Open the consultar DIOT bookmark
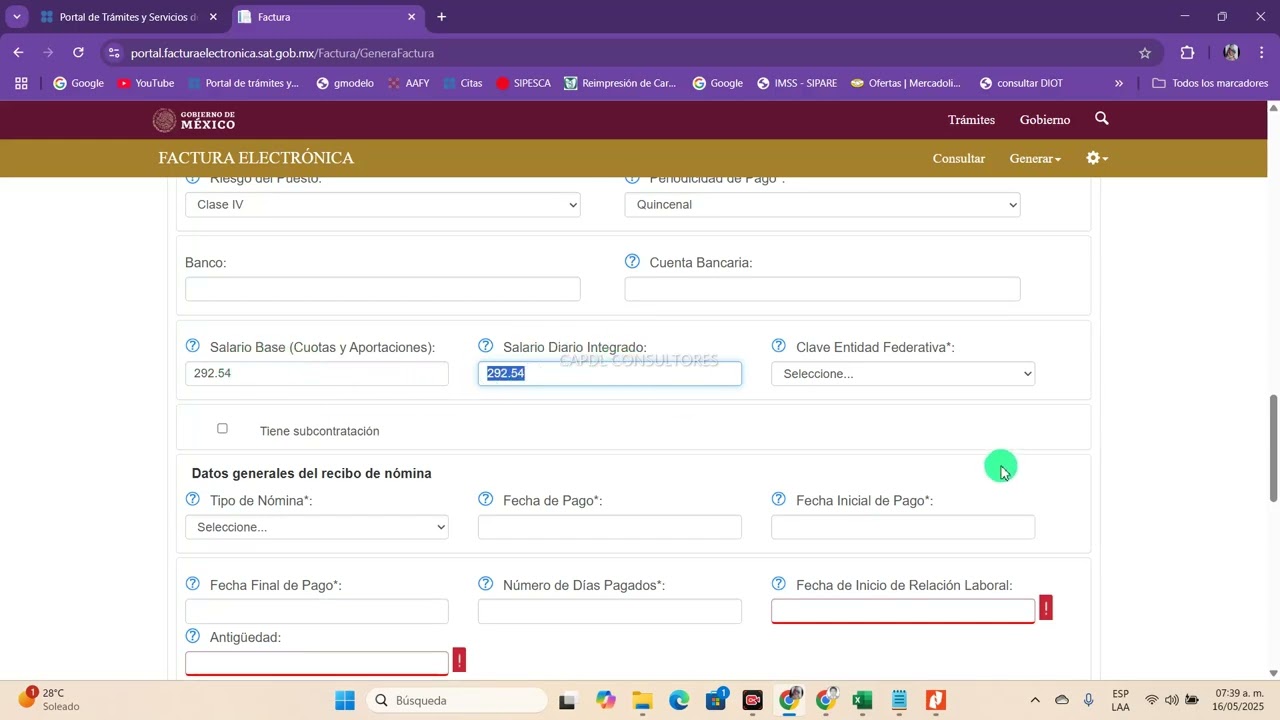The image size is (1280, 720). pos(1021,83)
